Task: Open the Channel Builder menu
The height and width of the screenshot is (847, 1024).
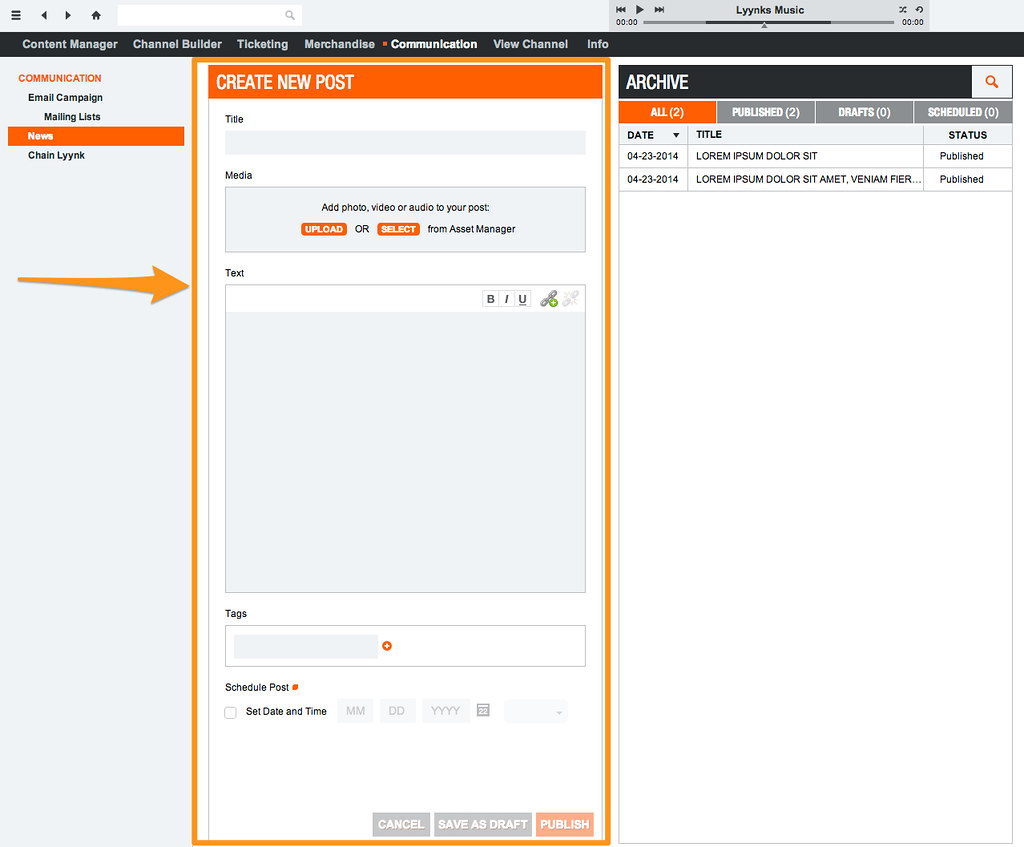Action: (177, 44)
